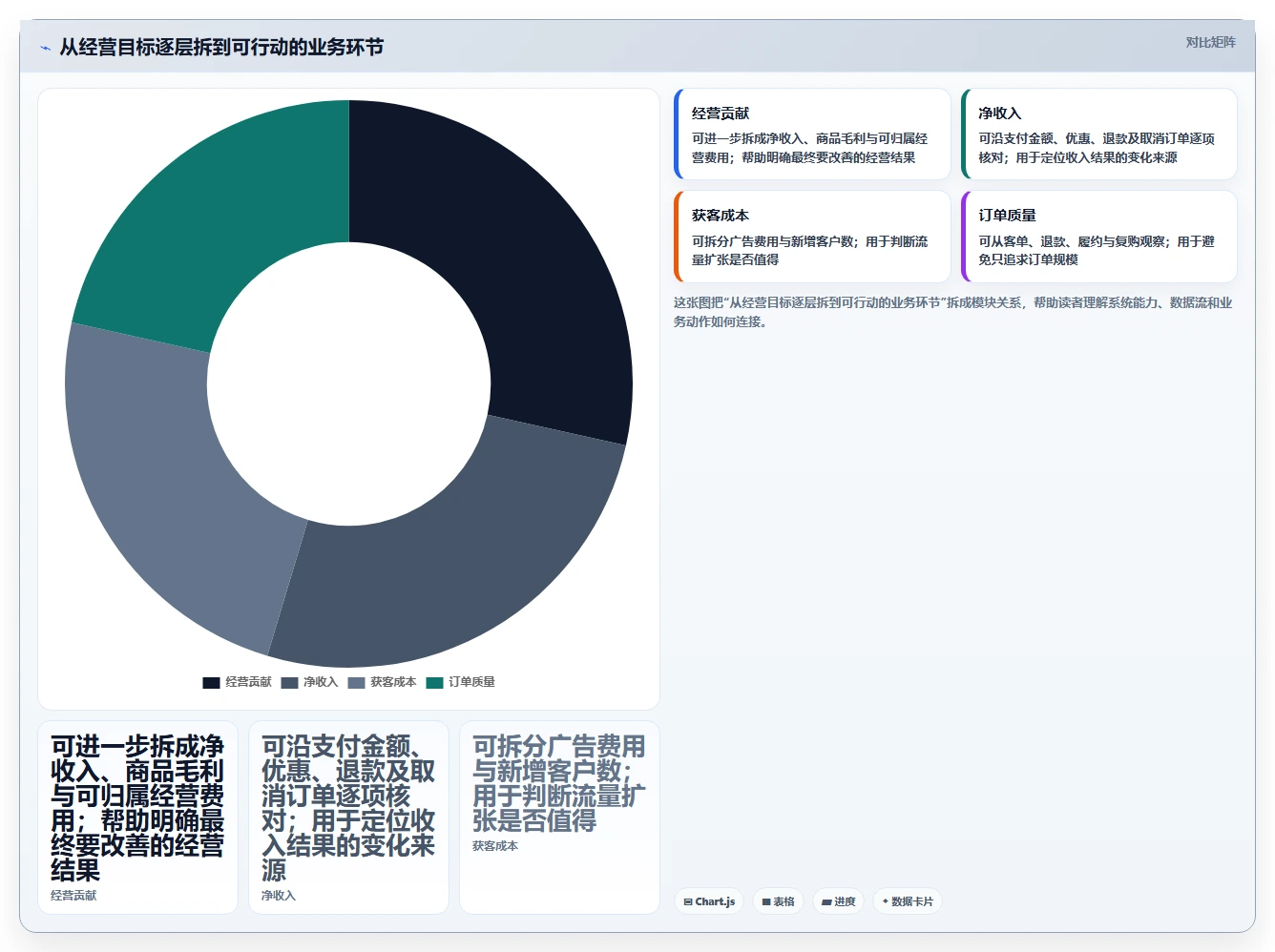Open the 净收入 info card
The width and height of the screenshot is (1275, 952).
click(1098, 135)
